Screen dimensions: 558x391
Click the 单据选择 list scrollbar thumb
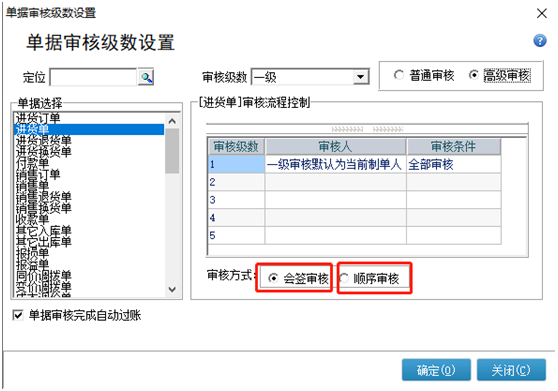172,151
